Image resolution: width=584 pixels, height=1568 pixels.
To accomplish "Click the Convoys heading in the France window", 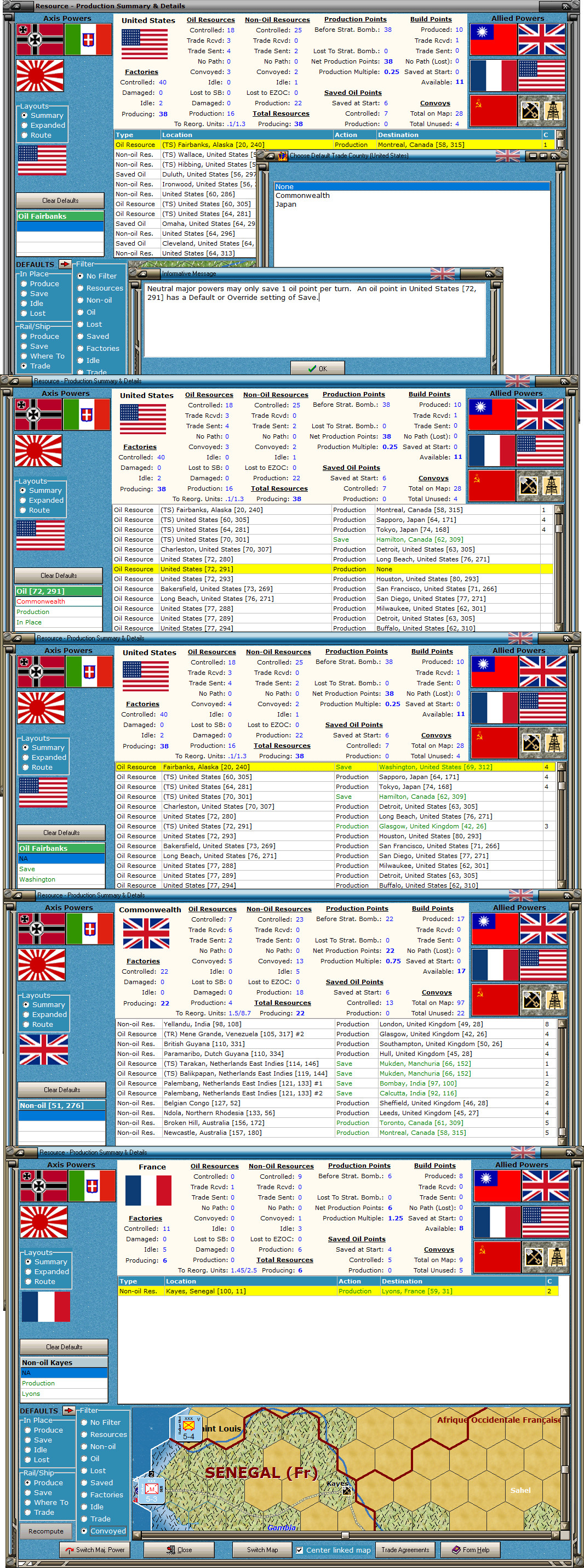I will point(439,1249).
